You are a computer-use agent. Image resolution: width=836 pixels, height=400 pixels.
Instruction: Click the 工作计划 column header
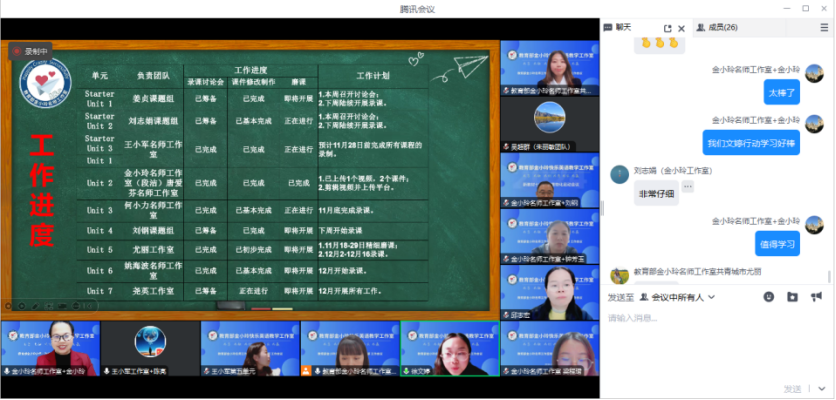pos(373,76)
